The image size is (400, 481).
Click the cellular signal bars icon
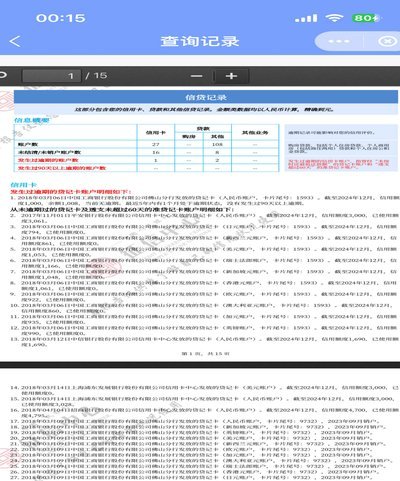pyautogui.click(x=306, y=18)
